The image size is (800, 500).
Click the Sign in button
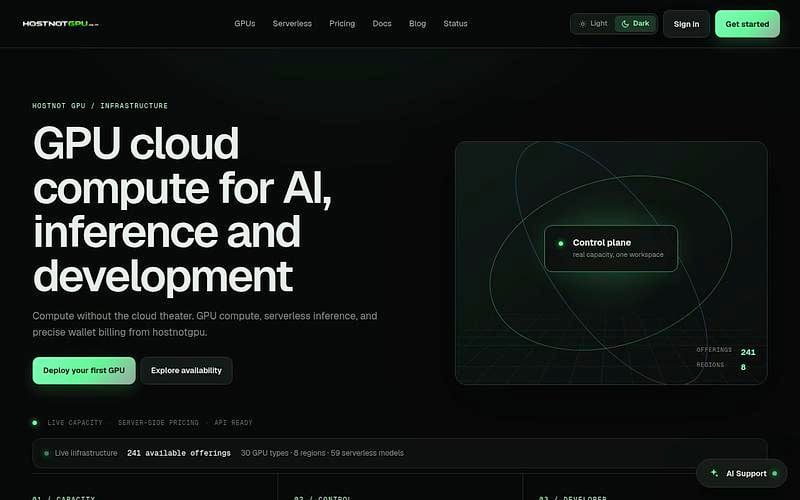tap(686, 24)
